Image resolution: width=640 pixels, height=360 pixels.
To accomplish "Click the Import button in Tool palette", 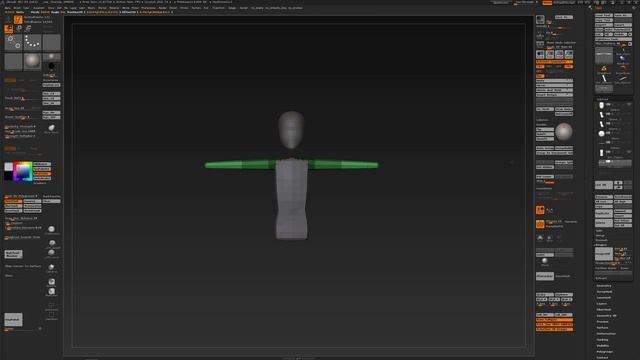I will point(604,25).
